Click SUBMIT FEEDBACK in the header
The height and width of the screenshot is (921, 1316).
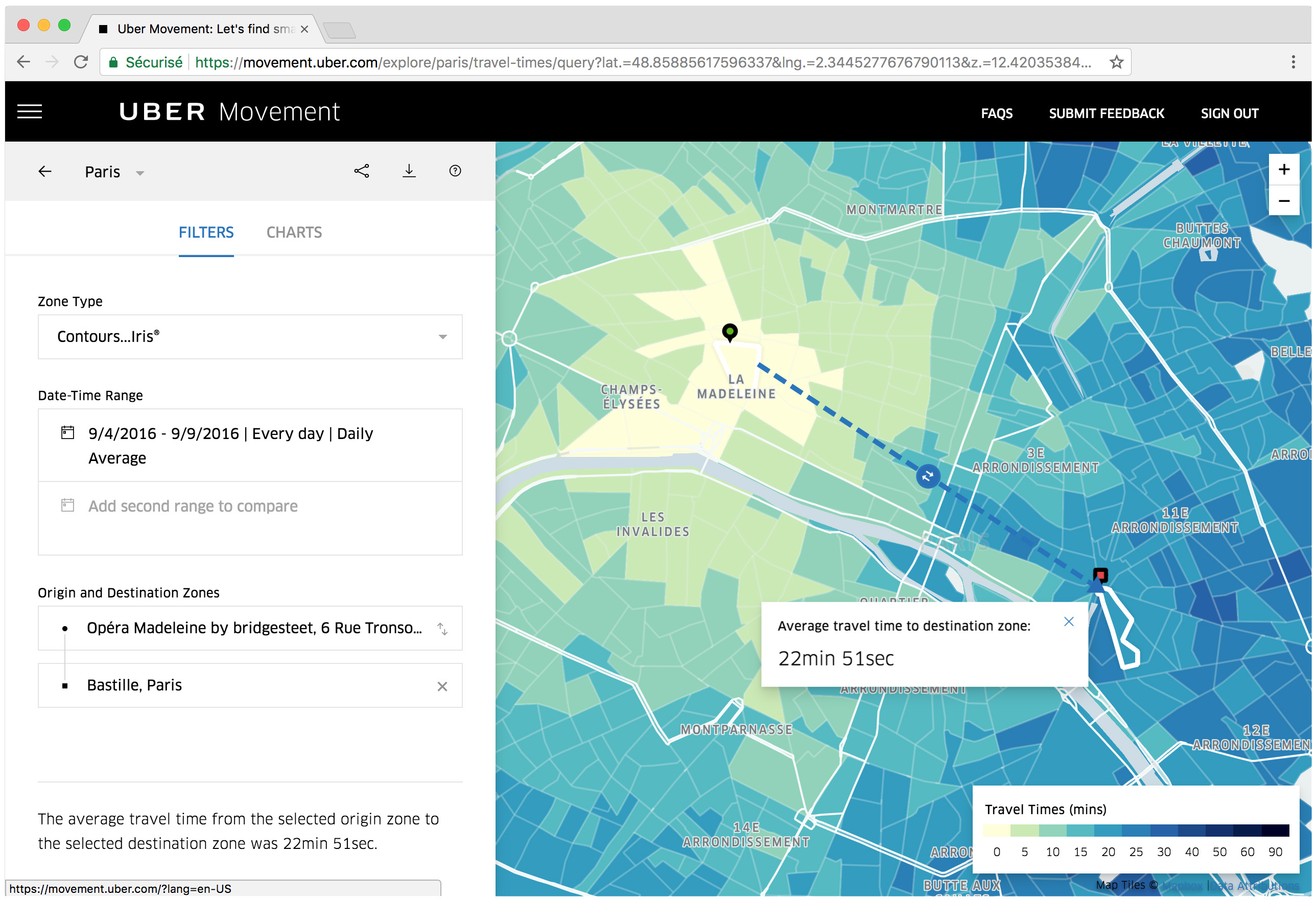(x=1106, y=113)
